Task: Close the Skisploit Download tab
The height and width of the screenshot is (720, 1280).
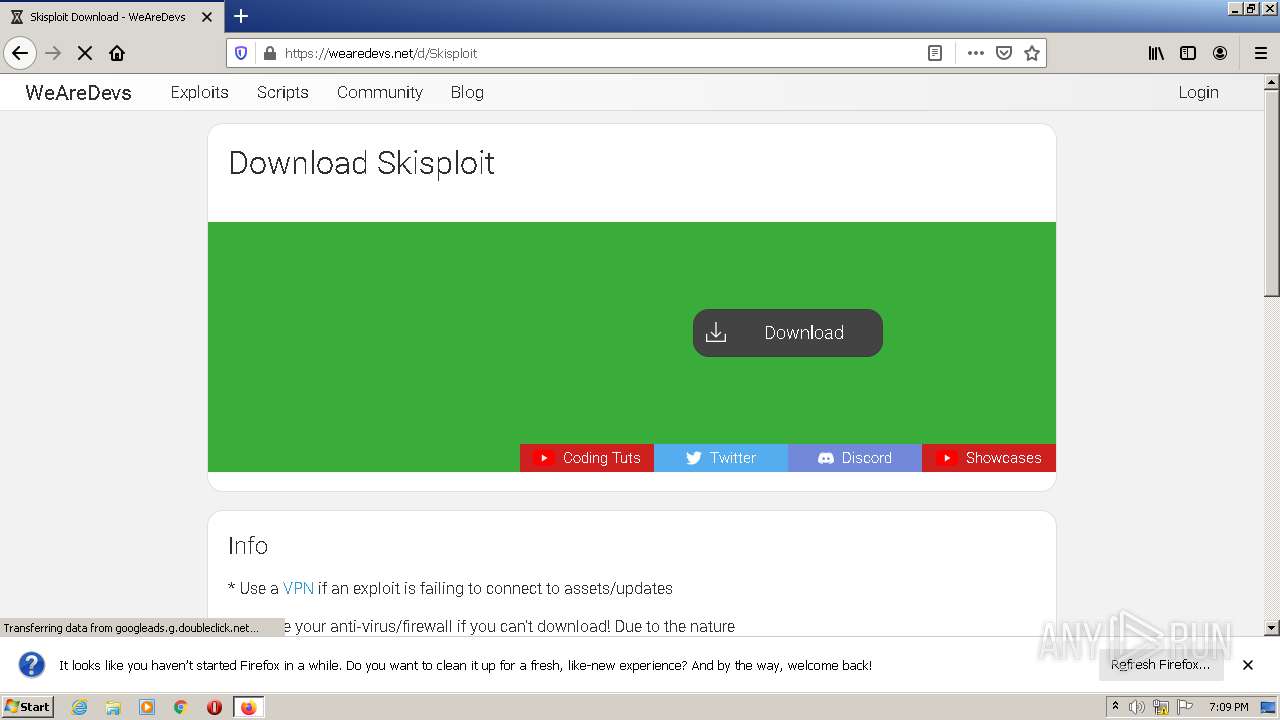Action: [x=207, y=17]
